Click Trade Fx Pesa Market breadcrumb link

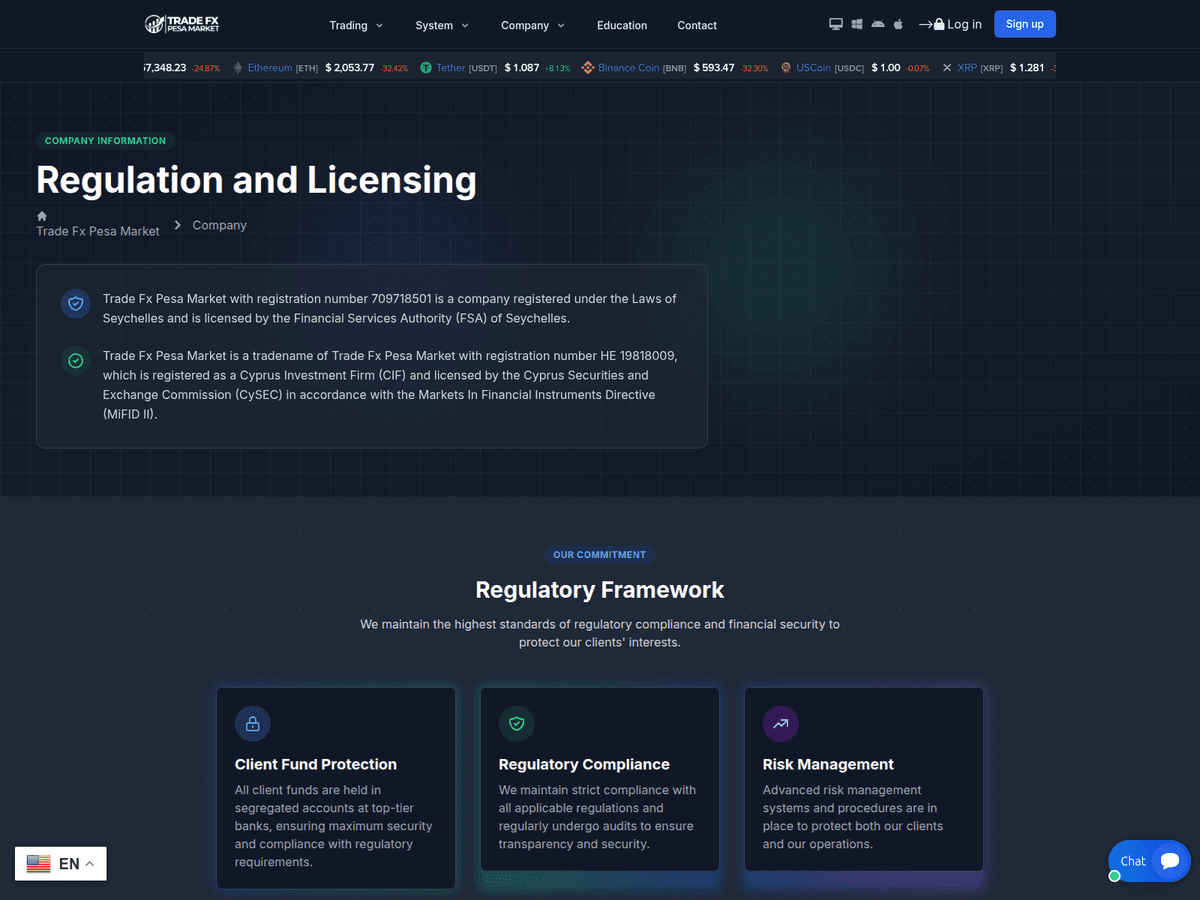[x=98, y=231]
